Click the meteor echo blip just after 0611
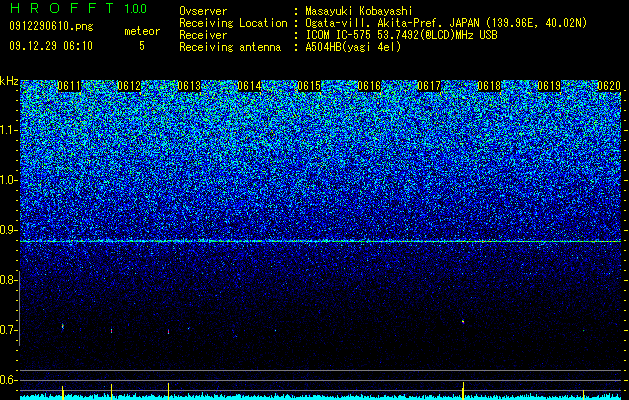This screenshot has width=629, height=400. pyautogui.click(x=63, y=327)
